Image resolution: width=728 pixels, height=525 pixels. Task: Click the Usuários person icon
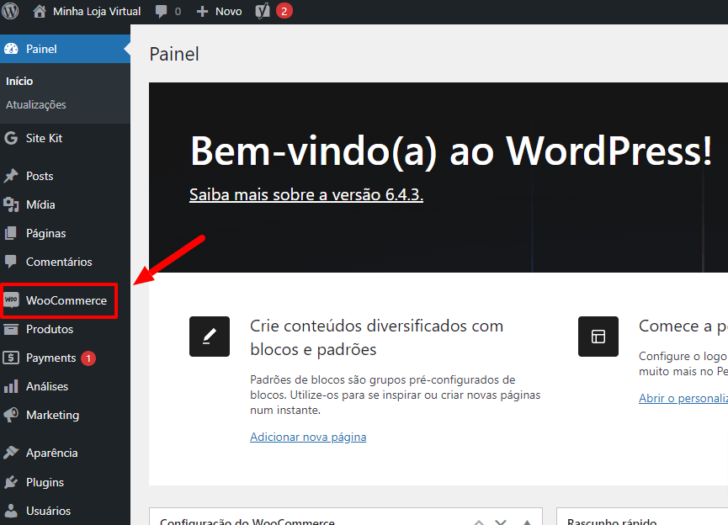(x=11, y=511)
